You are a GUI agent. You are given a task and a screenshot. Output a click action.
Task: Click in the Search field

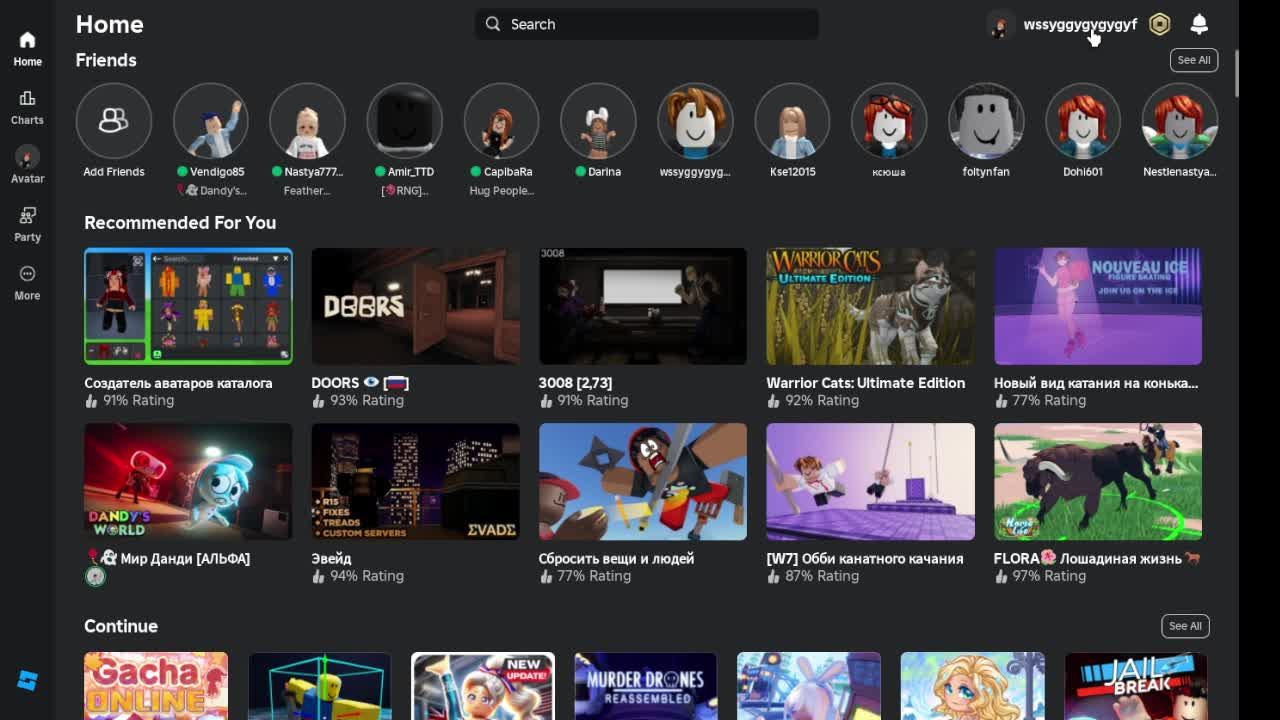tap(647, 24)
